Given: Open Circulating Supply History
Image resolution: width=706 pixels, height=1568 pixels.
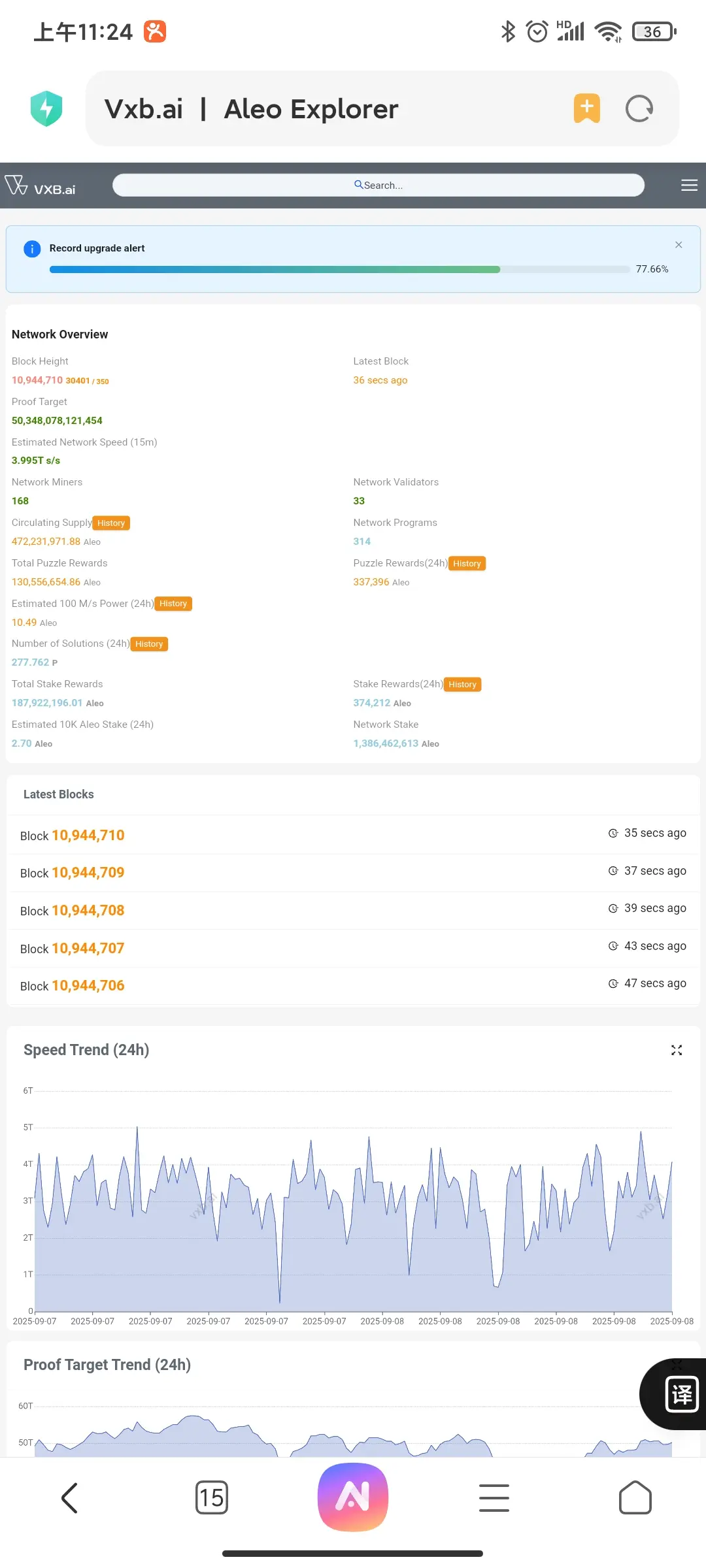Looking at the screenshot, I should (111, 523).
